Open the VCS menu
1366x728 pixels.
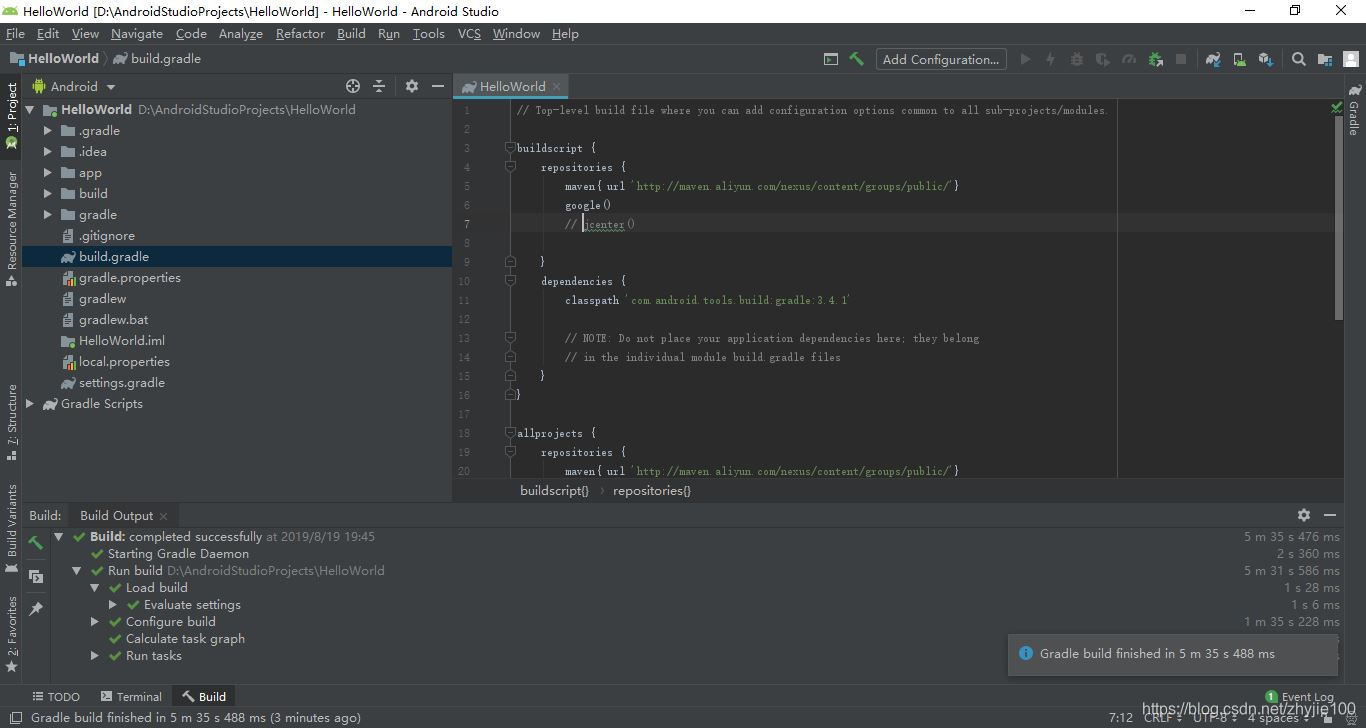click(469, 33)
